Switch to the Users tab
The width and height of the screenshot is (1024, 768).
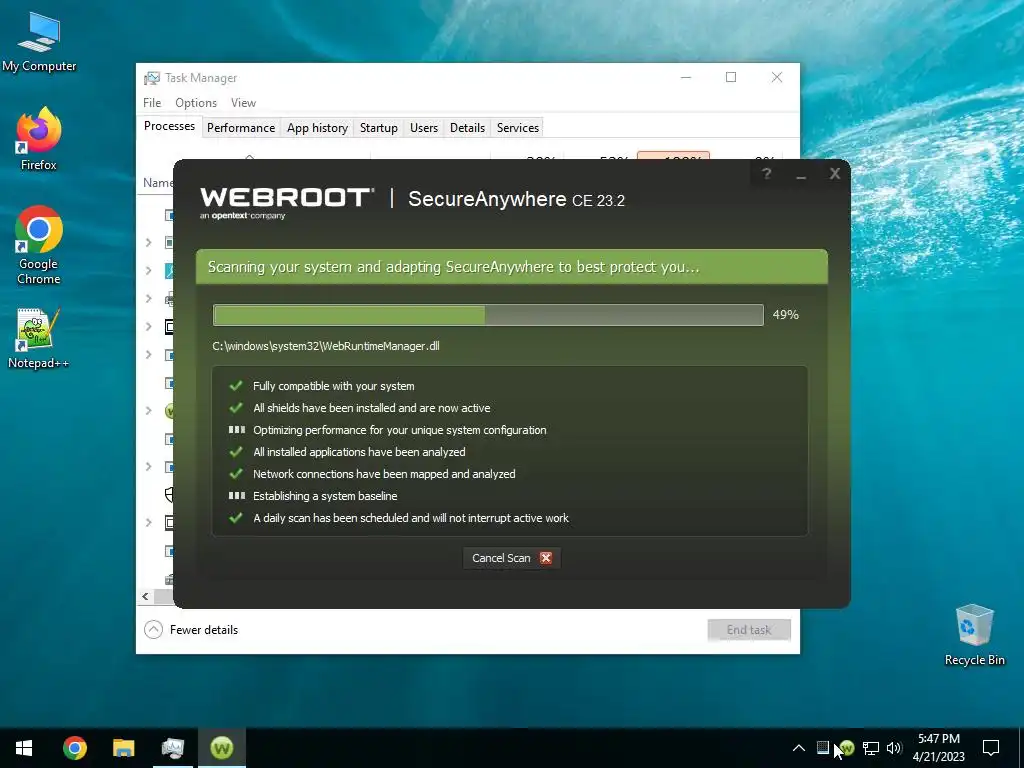[x=424, y=127]
